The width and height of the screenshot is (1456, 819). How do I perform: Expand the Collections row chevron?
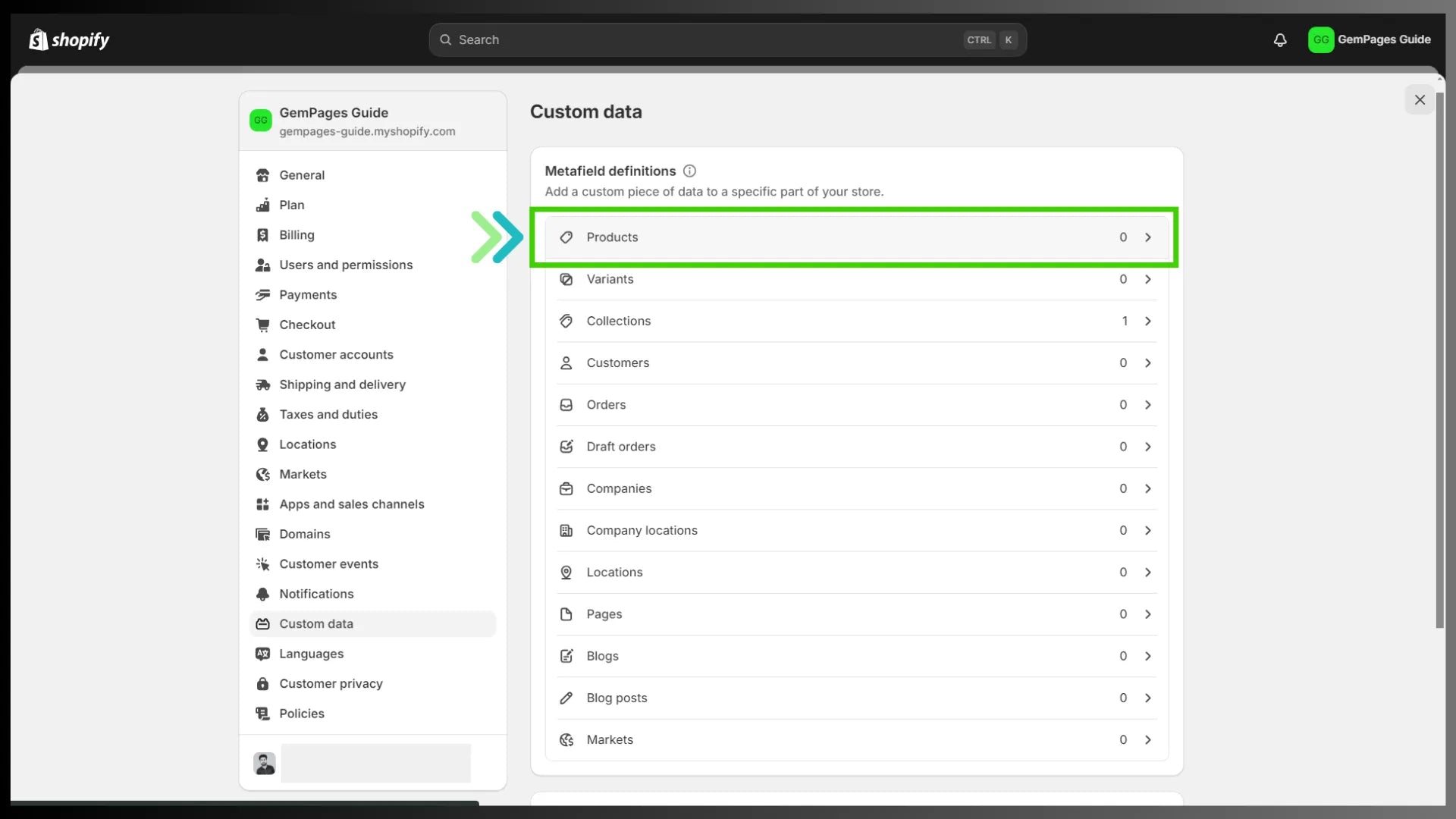tap(1148, 321)
